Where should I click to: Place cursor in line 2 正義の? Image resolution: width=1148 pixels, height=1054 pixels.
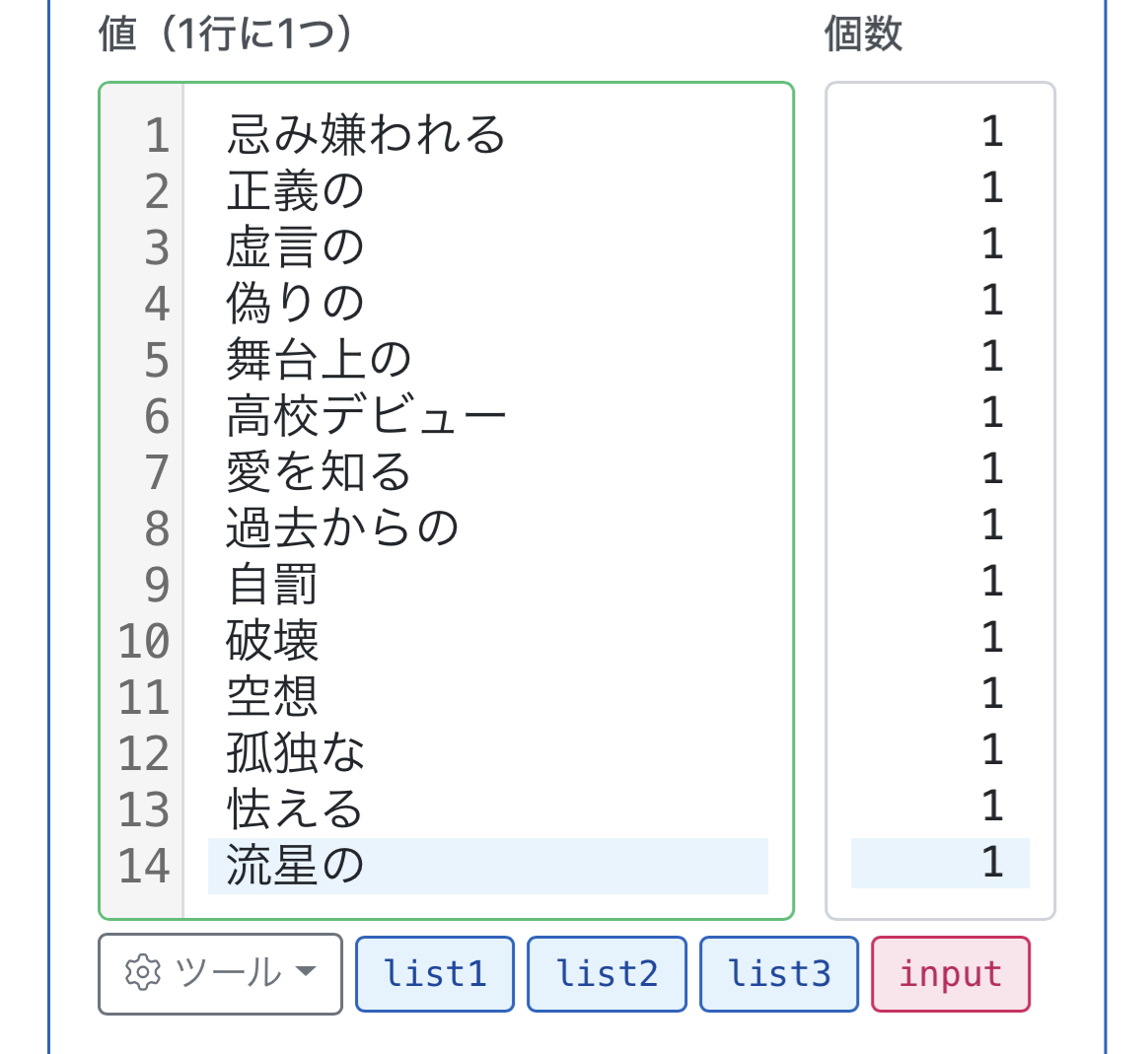[x=295, y=191]
